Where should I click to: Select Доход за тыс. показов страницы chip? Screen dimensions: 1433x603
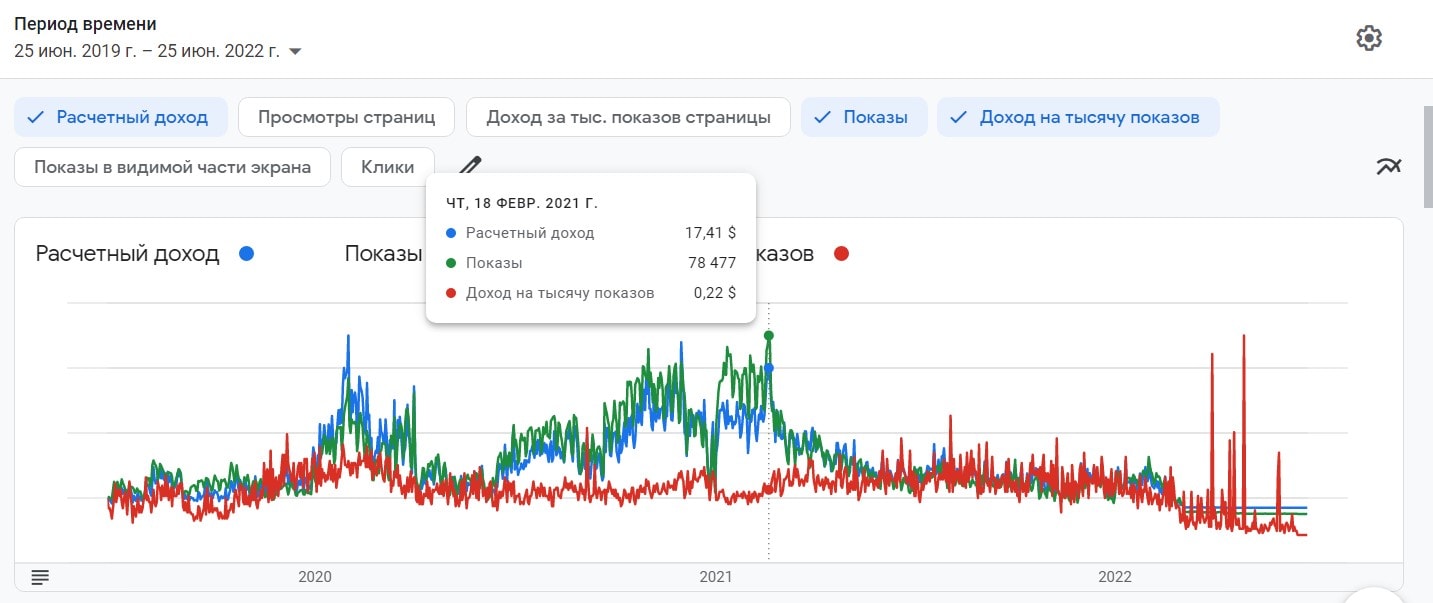coord(628,117)
